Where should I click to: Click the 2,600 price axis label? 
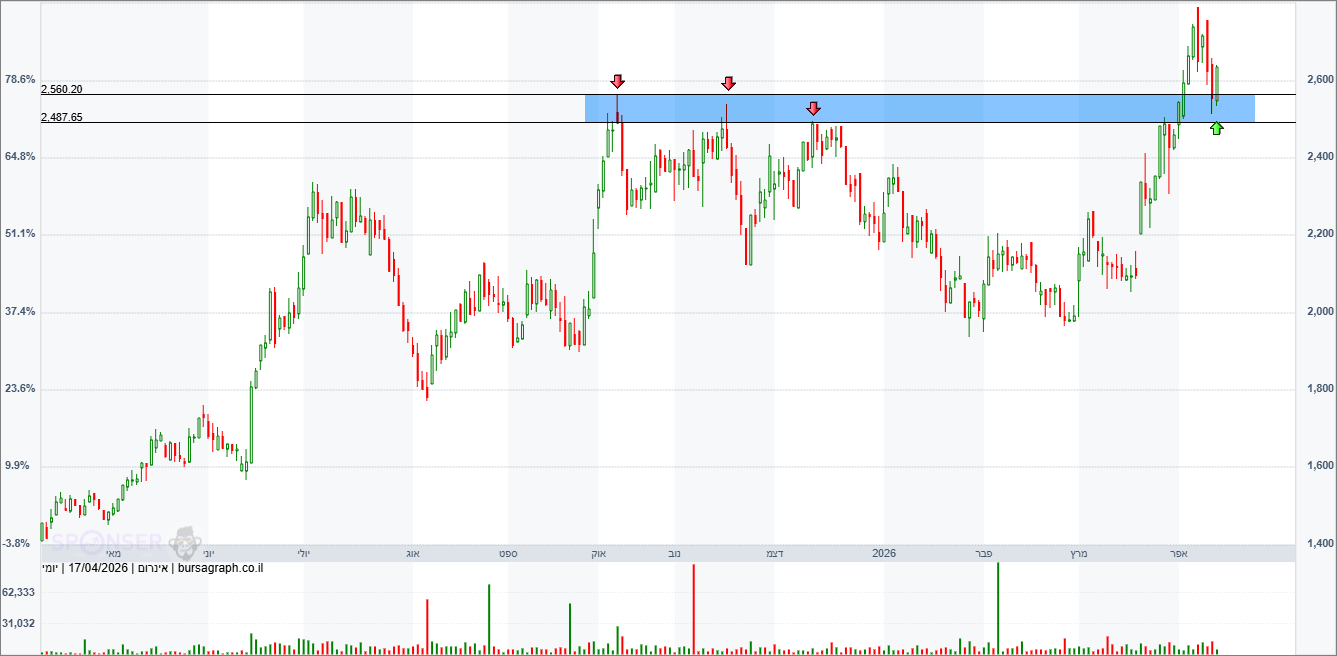tap(1319, 79)
